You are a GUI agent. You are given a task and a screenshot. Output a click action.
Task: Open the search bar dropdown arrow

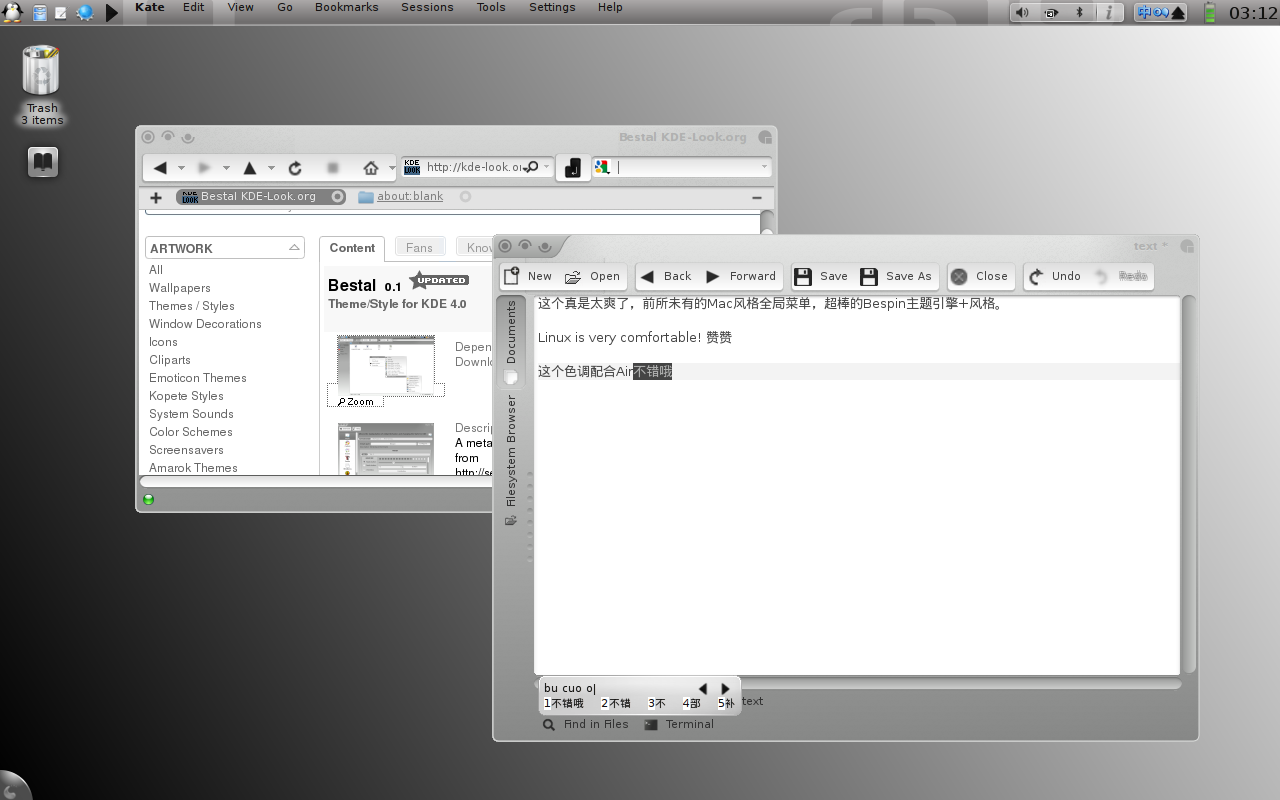pyautogui.click(x=764, y=167)
